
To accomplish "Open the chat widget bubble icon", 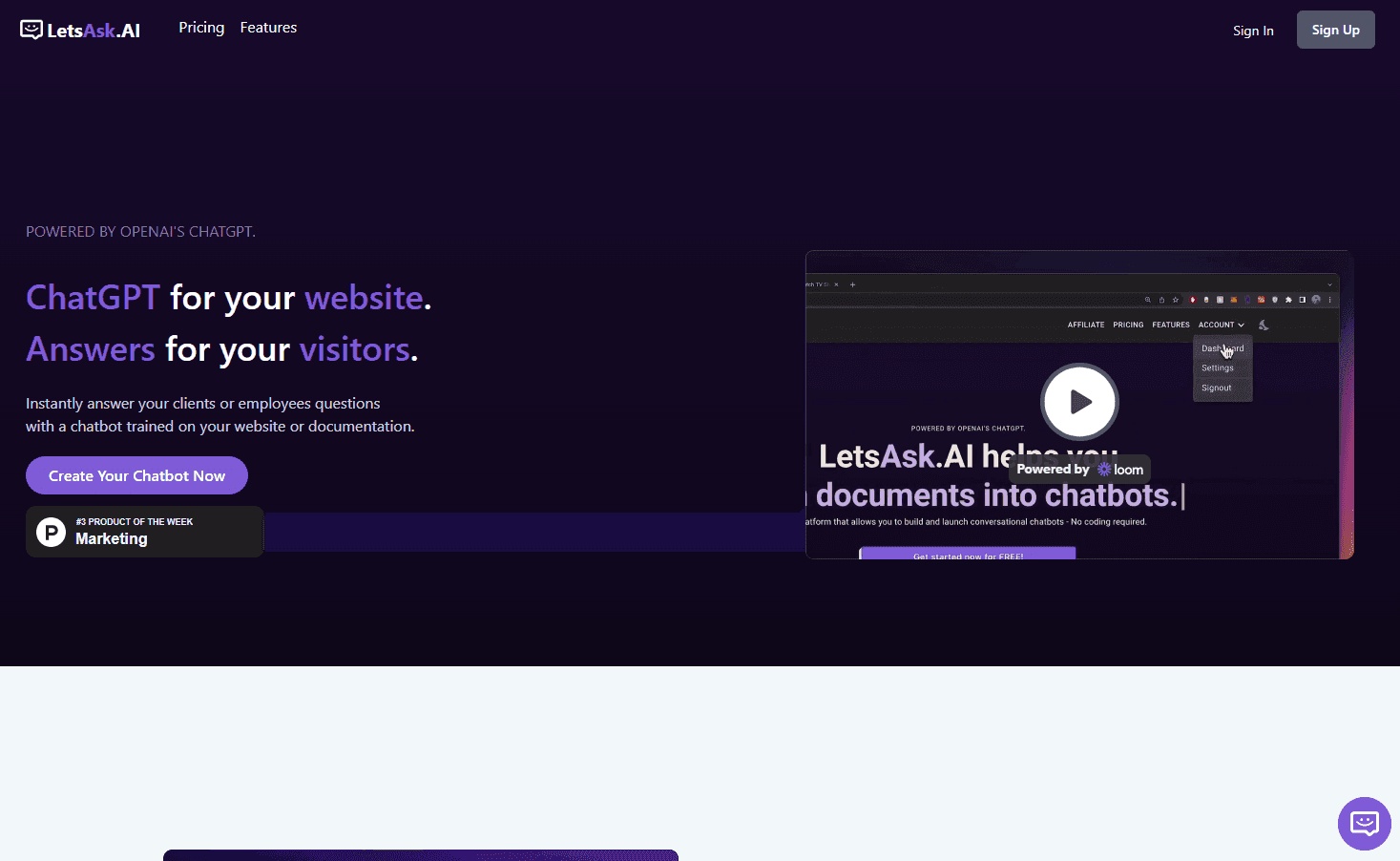I will 1365,824.
